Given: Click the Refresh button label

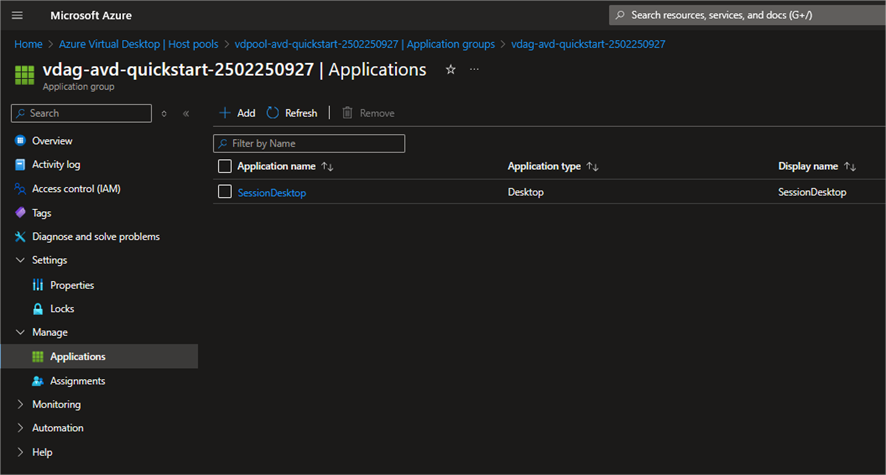Looking at the screenshot, I should [301, 113].
